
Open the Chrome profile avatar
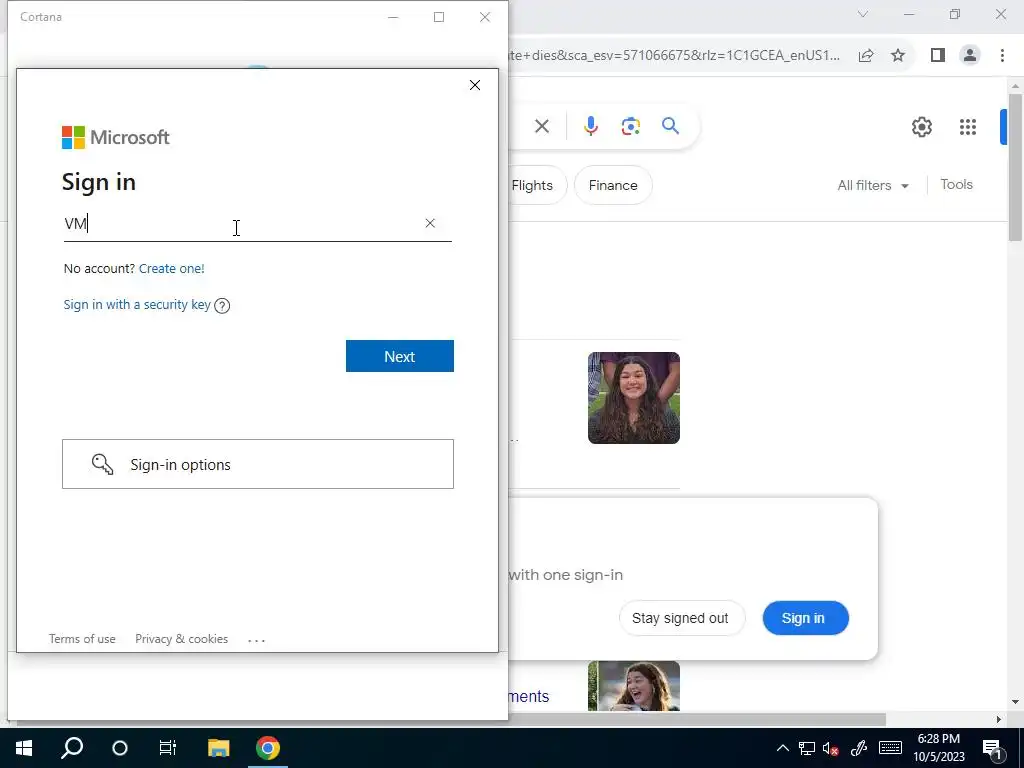(x=970, y=56)
